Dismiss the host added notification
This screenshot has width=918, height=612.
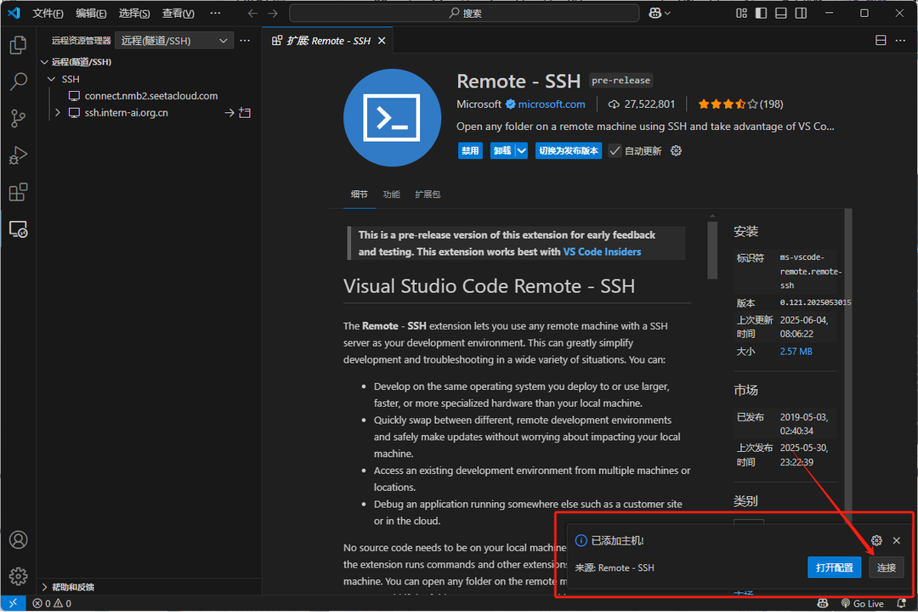tap(896, 540)
